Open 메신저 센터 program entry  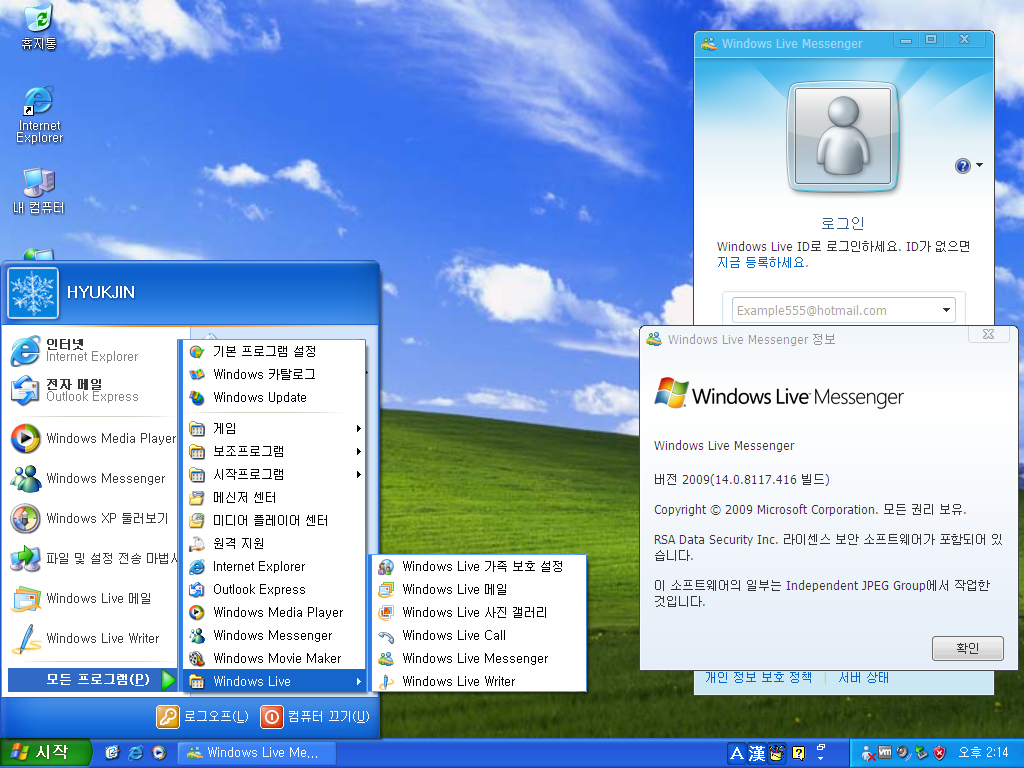[274, 498]
